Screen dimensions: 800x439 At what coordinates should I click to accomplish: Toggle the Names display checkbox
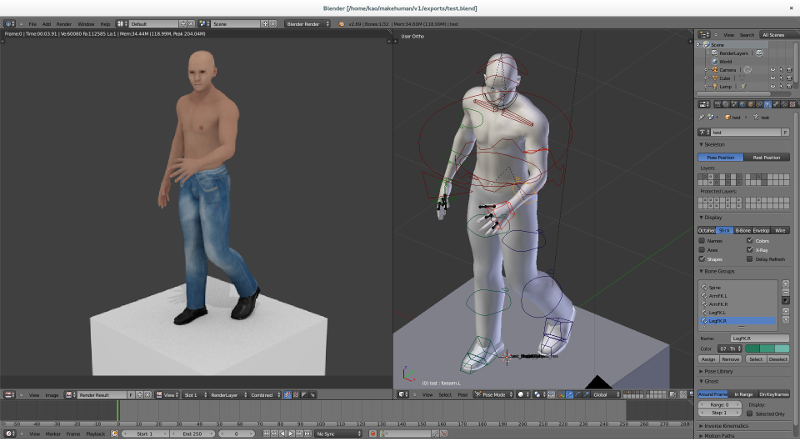click(702, 241)
